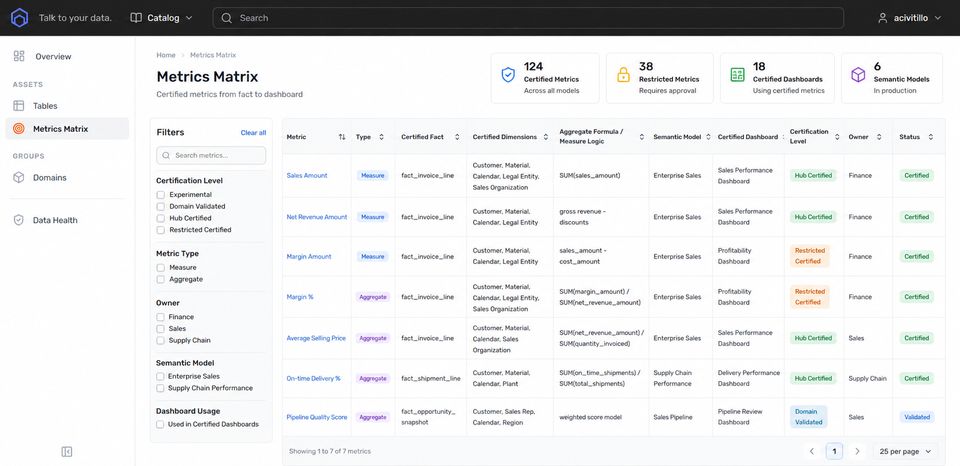Check the Enterprise Sales model filter
The width and height of the screenshot is (960, 466).
tap(160, 377)
